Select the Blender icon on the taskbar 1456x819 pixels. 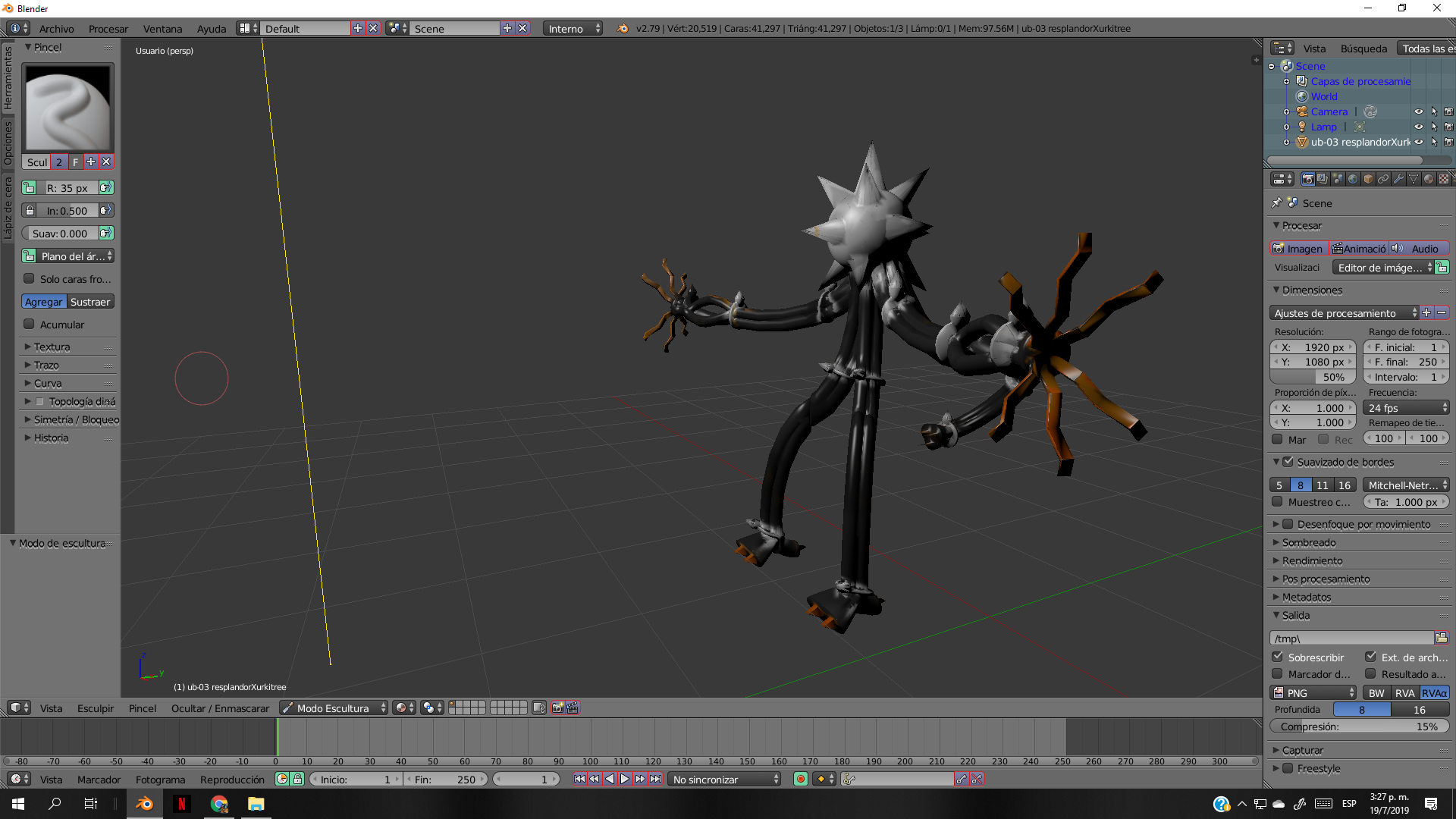144,803
